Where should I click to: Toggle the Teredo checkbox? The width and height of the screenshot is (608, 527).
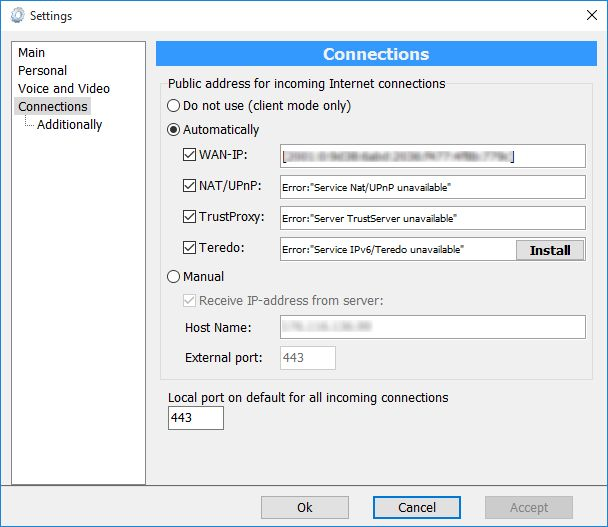coord(190,248)
